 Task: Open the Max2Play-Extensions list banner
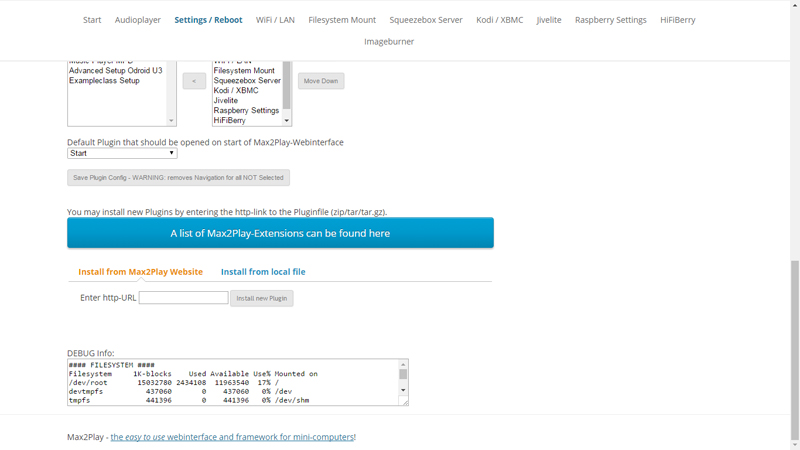click(280, 233)
